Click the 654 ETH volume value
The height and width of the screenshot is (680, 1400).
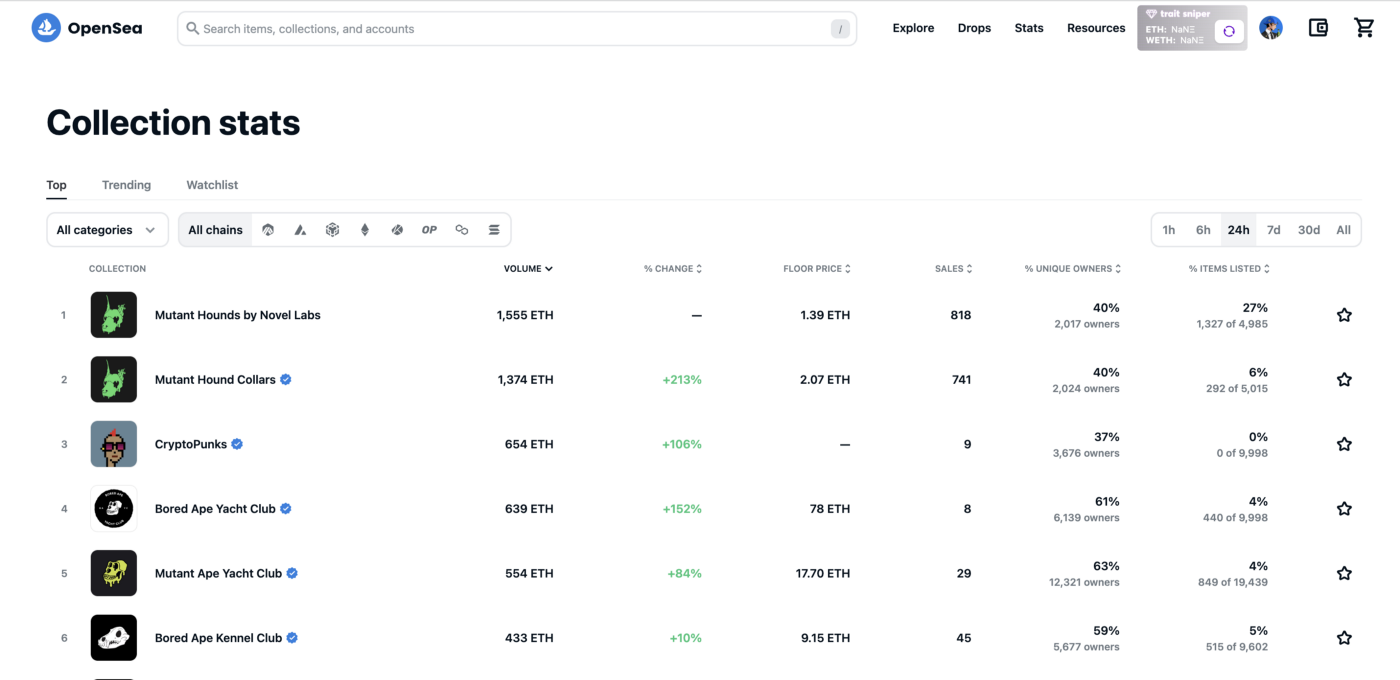pyautogui.click(x=529, y=444)
